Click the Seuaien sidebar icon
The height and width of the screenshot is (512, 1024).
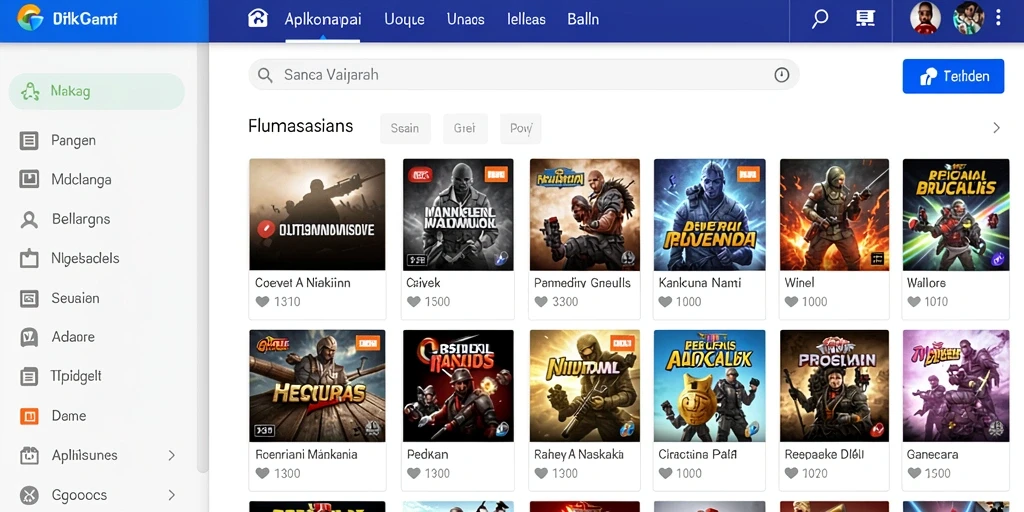[29, 298]
